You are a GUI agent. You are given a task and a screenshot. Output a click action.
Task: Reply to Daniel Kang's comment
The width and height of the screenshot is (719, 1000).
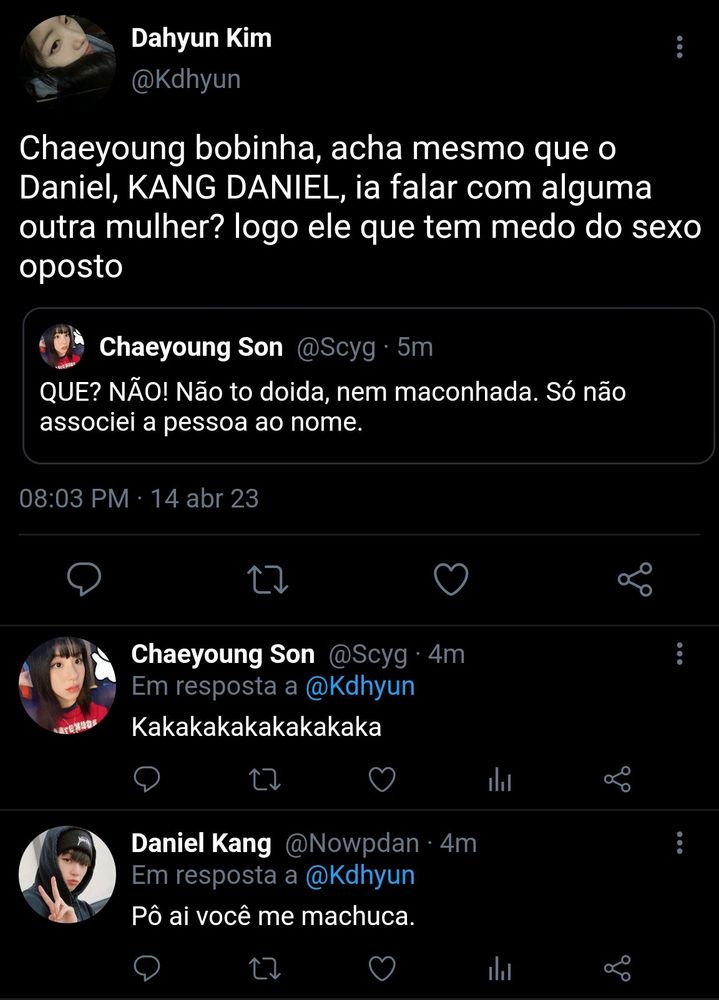click(147, 967)
